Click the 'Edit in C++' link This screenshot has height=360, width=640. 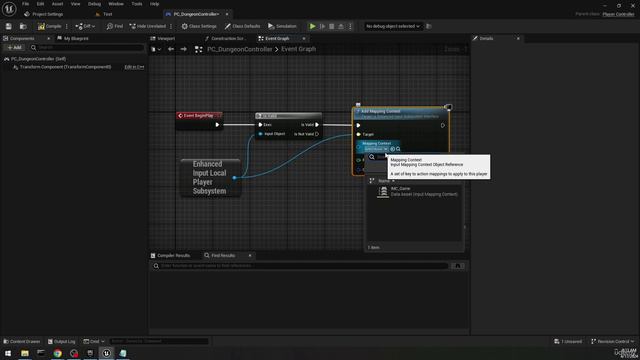pyautogui.click(x=134, y=67)
